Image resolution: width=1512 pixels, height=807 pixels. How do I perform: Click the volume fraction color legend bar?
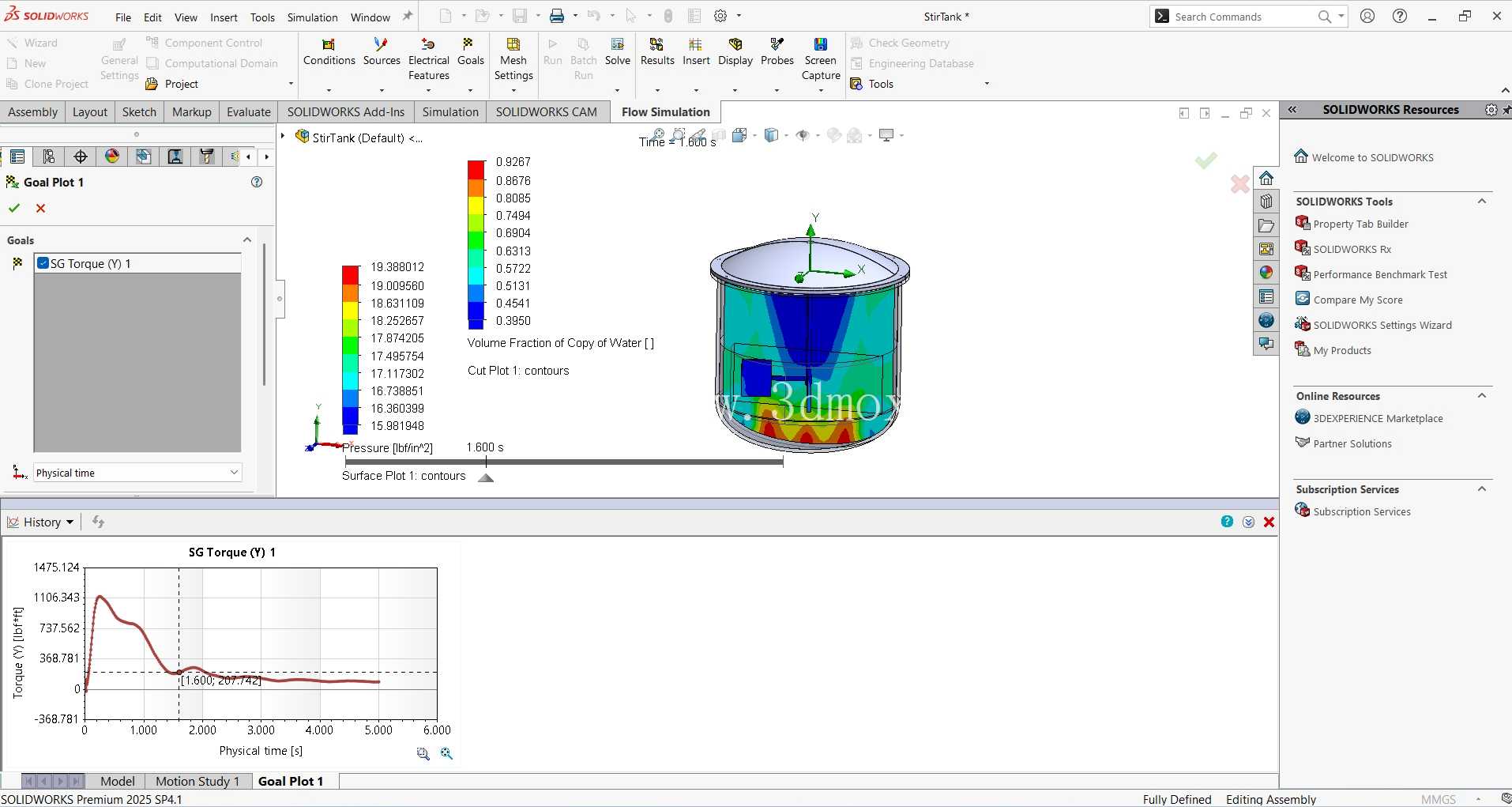(x=476, y=244)
